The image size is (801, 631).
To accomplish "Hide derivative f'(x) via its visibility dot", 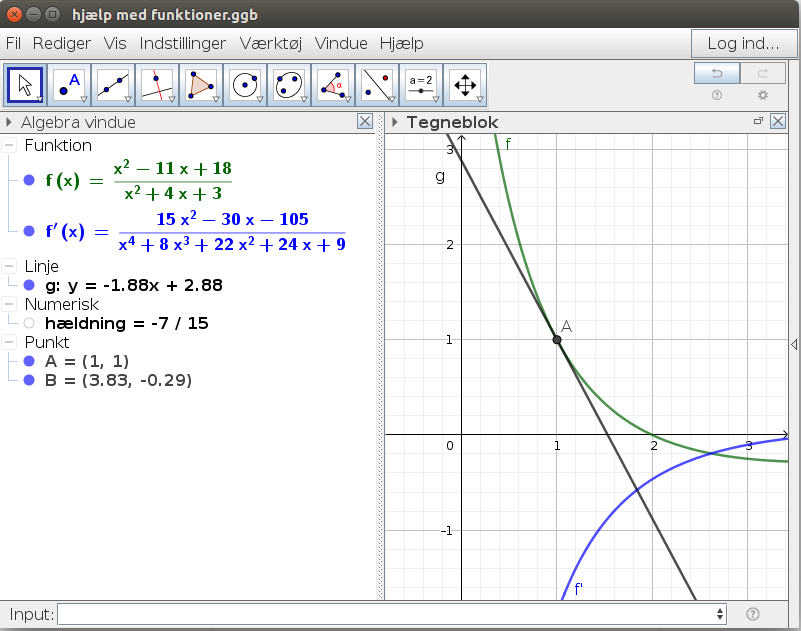I will pos(29,231).
